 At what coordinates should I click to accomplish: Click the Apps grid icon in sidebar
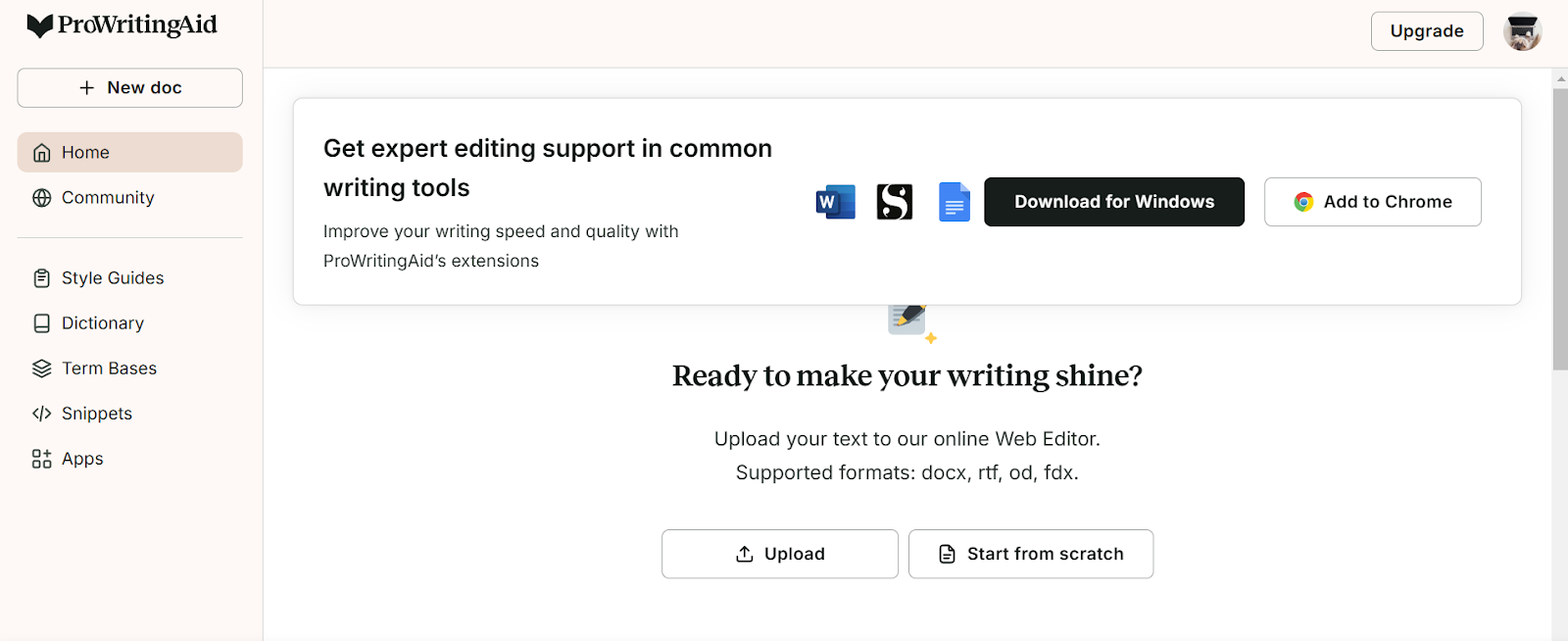[x=40, y=458]
